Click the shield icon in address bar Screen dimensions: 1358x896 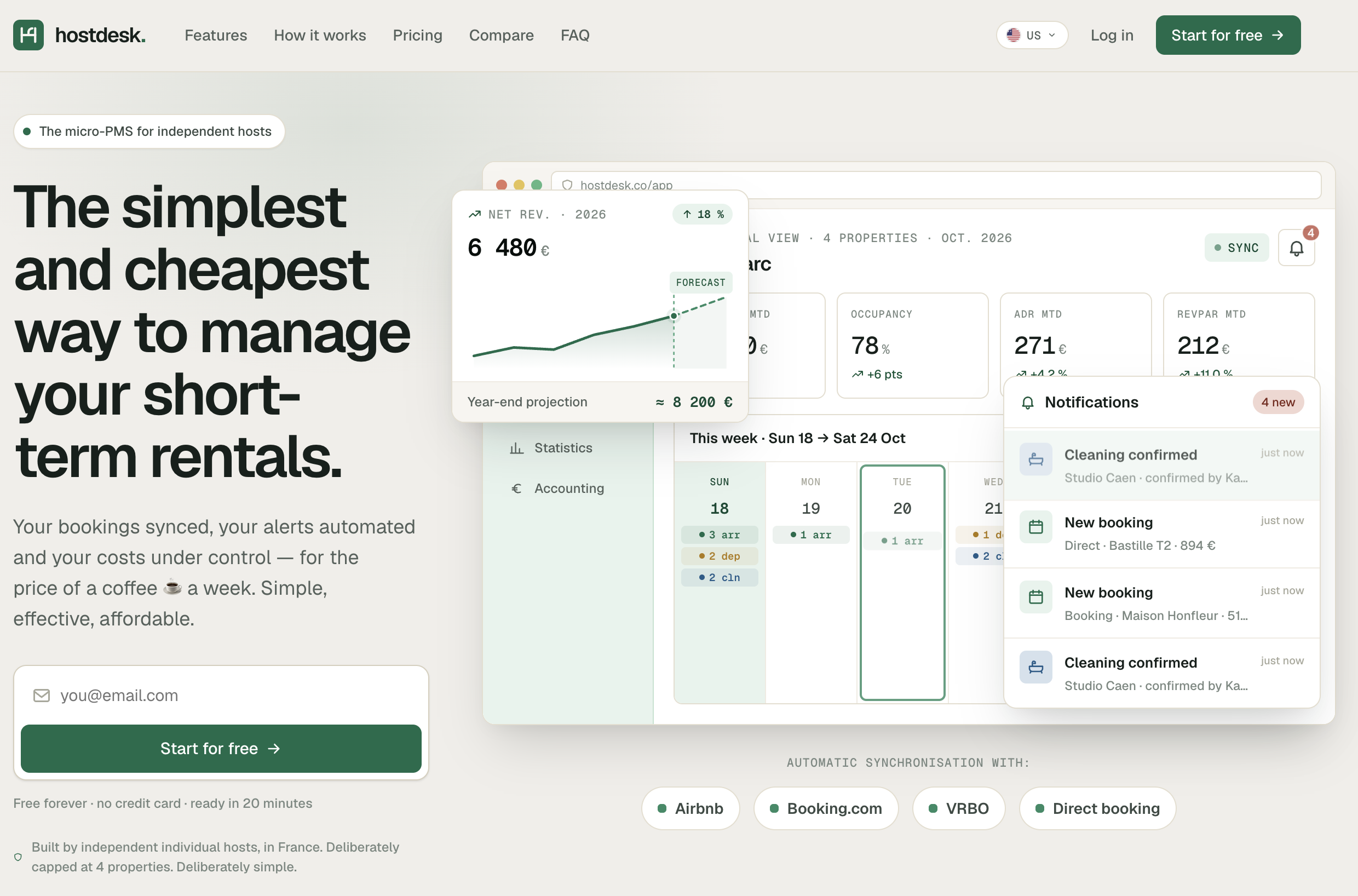click(x=567, y=185)
